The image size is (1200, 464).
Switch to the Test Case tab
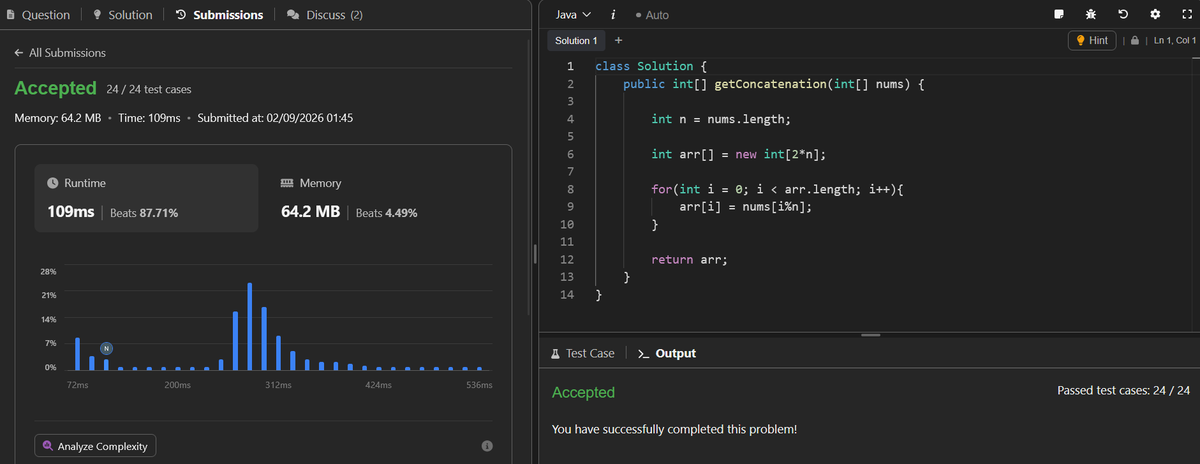(583, 353)
